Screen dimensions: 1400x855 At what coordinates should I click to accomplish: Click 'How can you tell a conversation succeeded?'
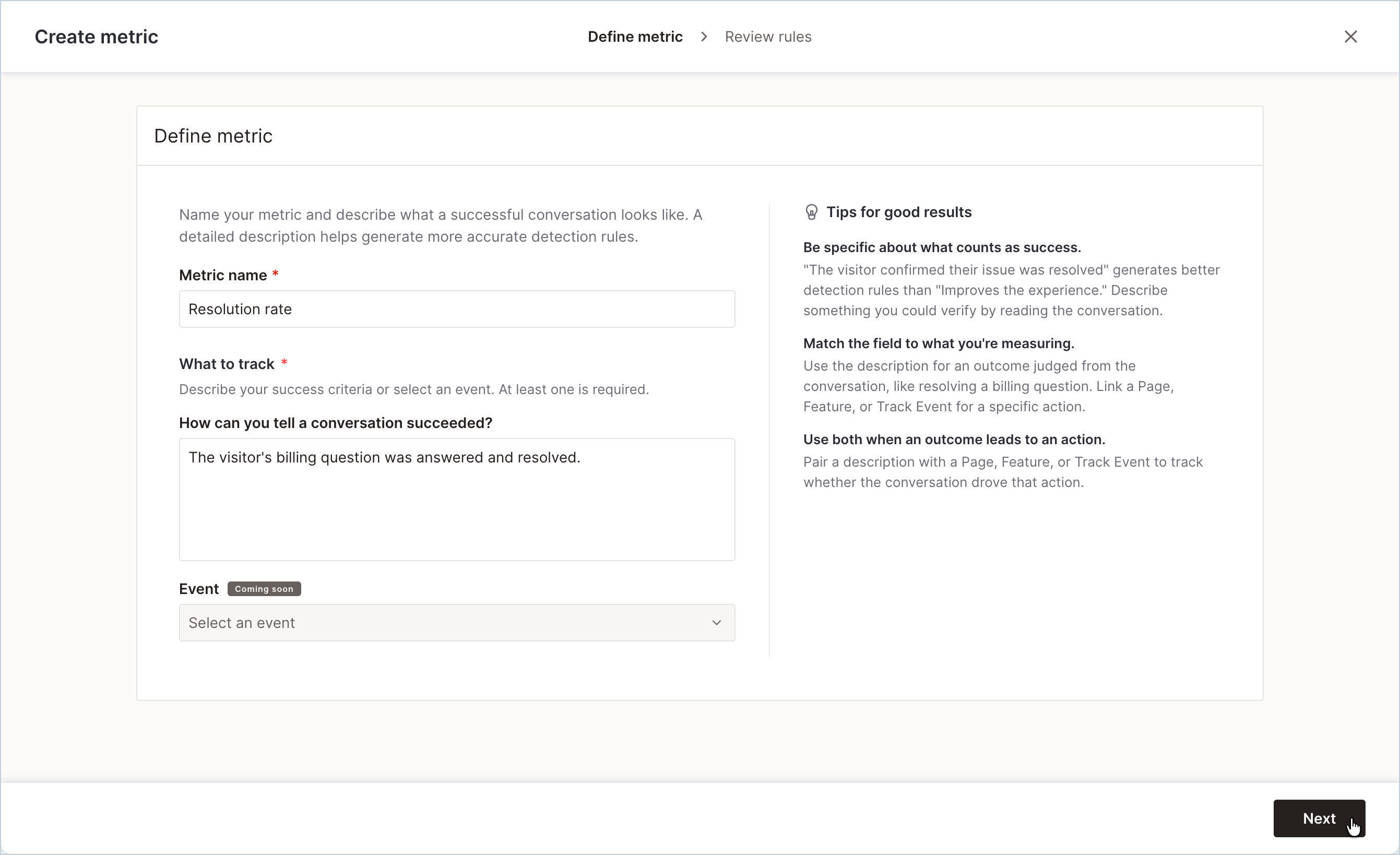(335, 423)
